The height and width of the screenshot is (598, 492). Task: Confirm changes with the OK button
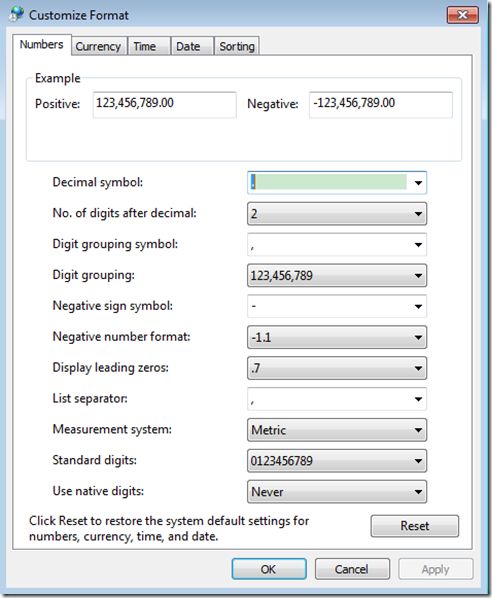(x=269, y=569)
